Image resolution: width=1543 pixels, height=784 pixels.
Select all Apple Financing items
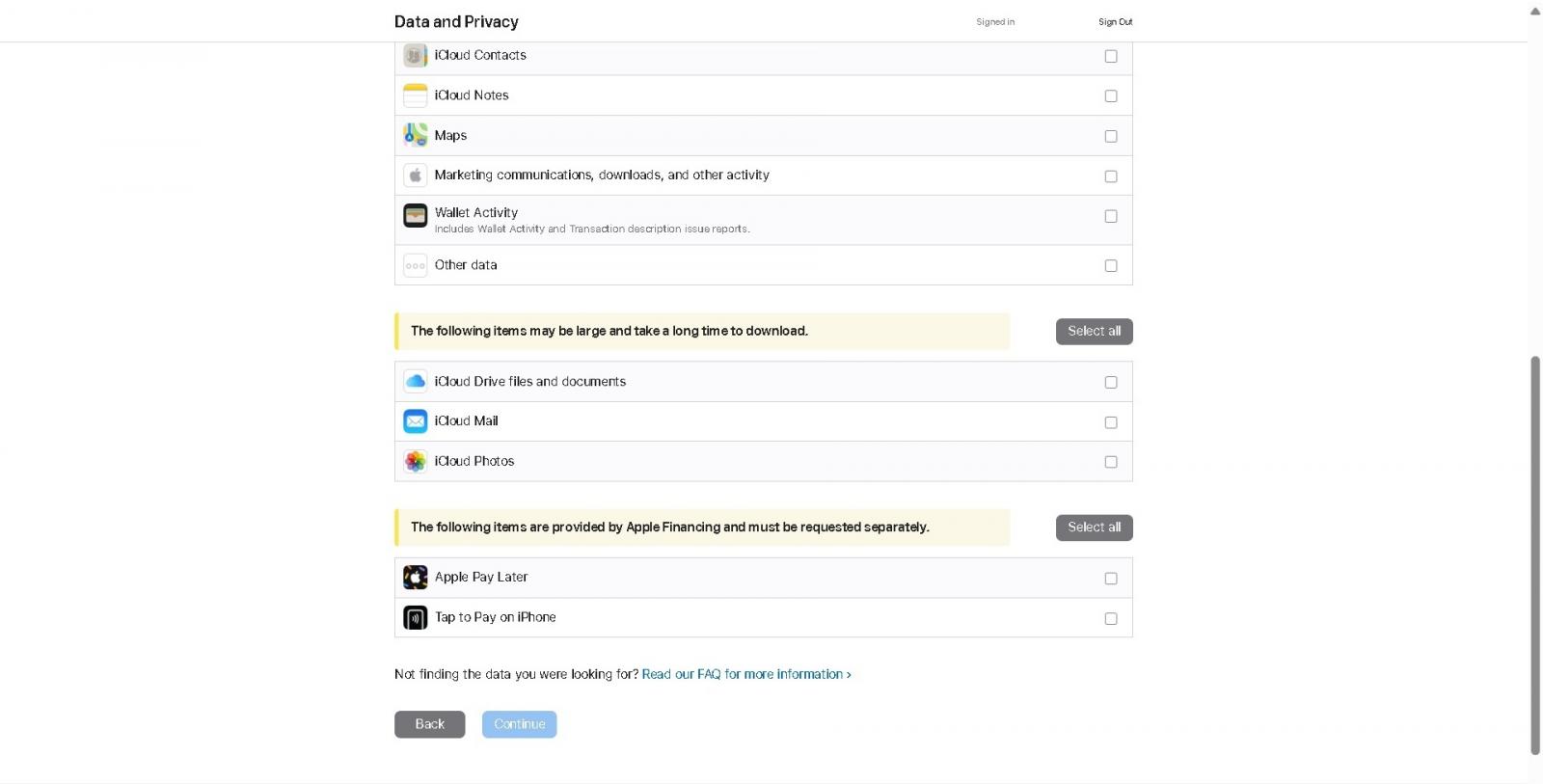[1094, 527]
